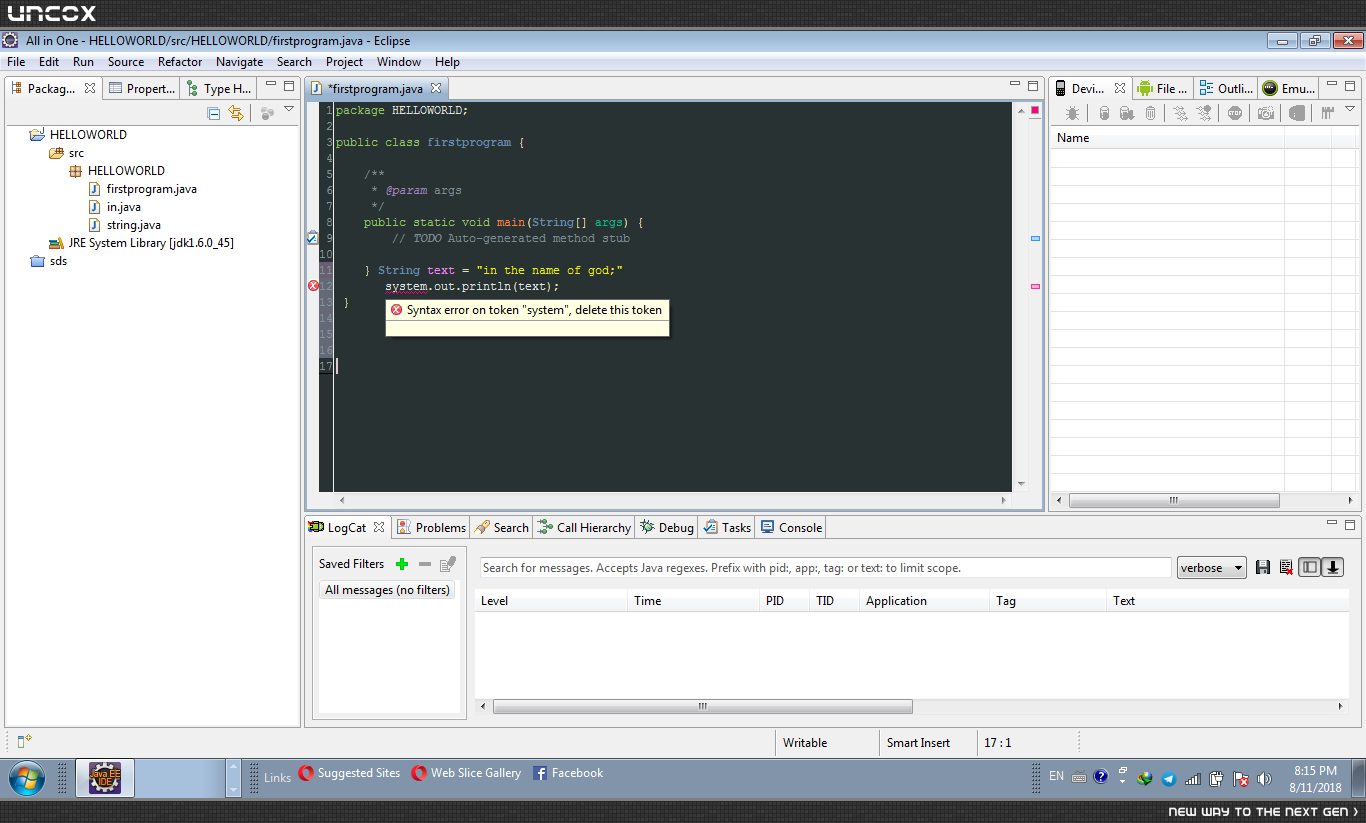
Task: Open the verbose log level dropdown
Action: (1212, 568)
